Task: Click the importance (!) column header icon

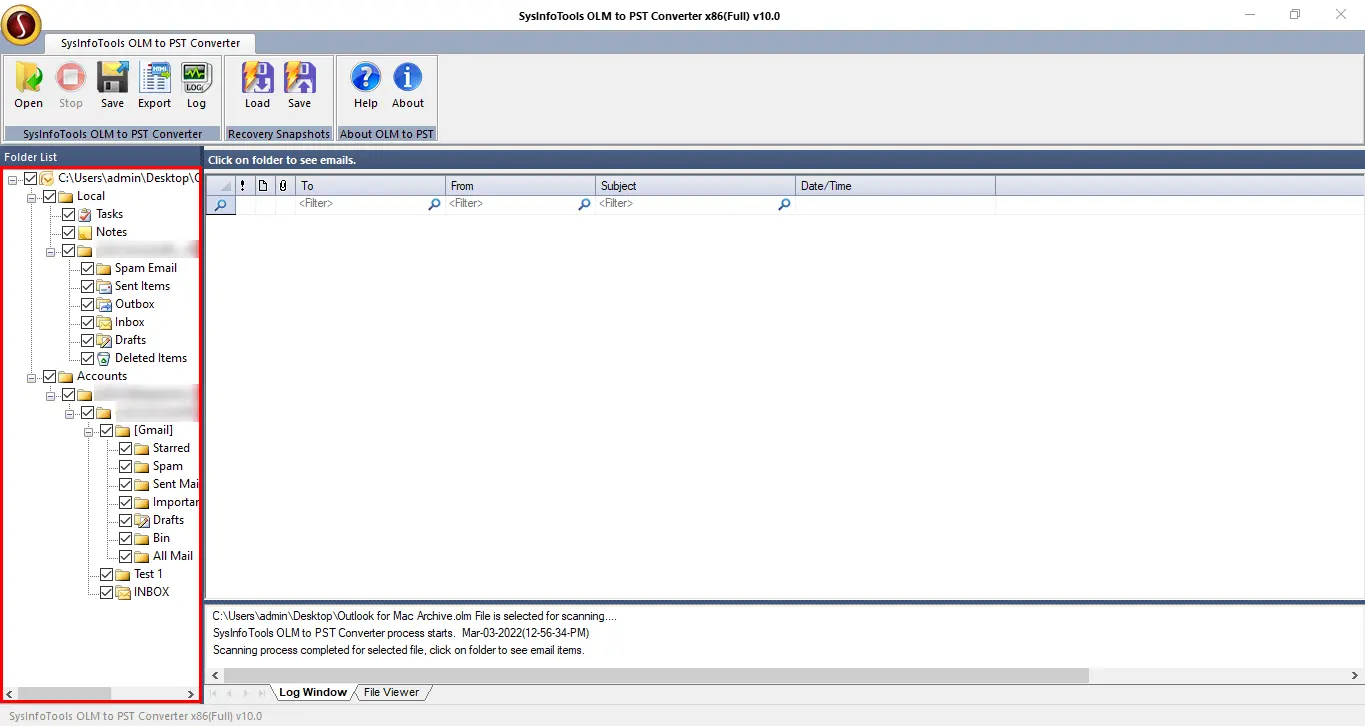Action: tap(243, 186)
